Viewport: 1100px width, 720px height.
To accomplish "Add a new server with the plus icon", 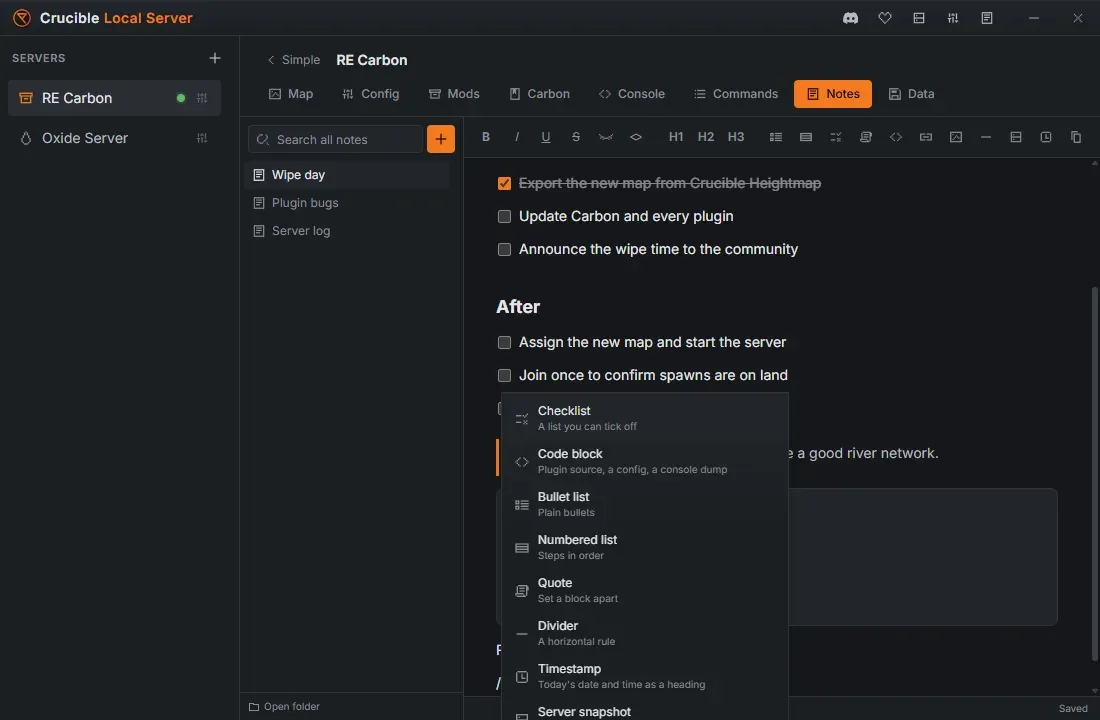I will coord(215,58).
